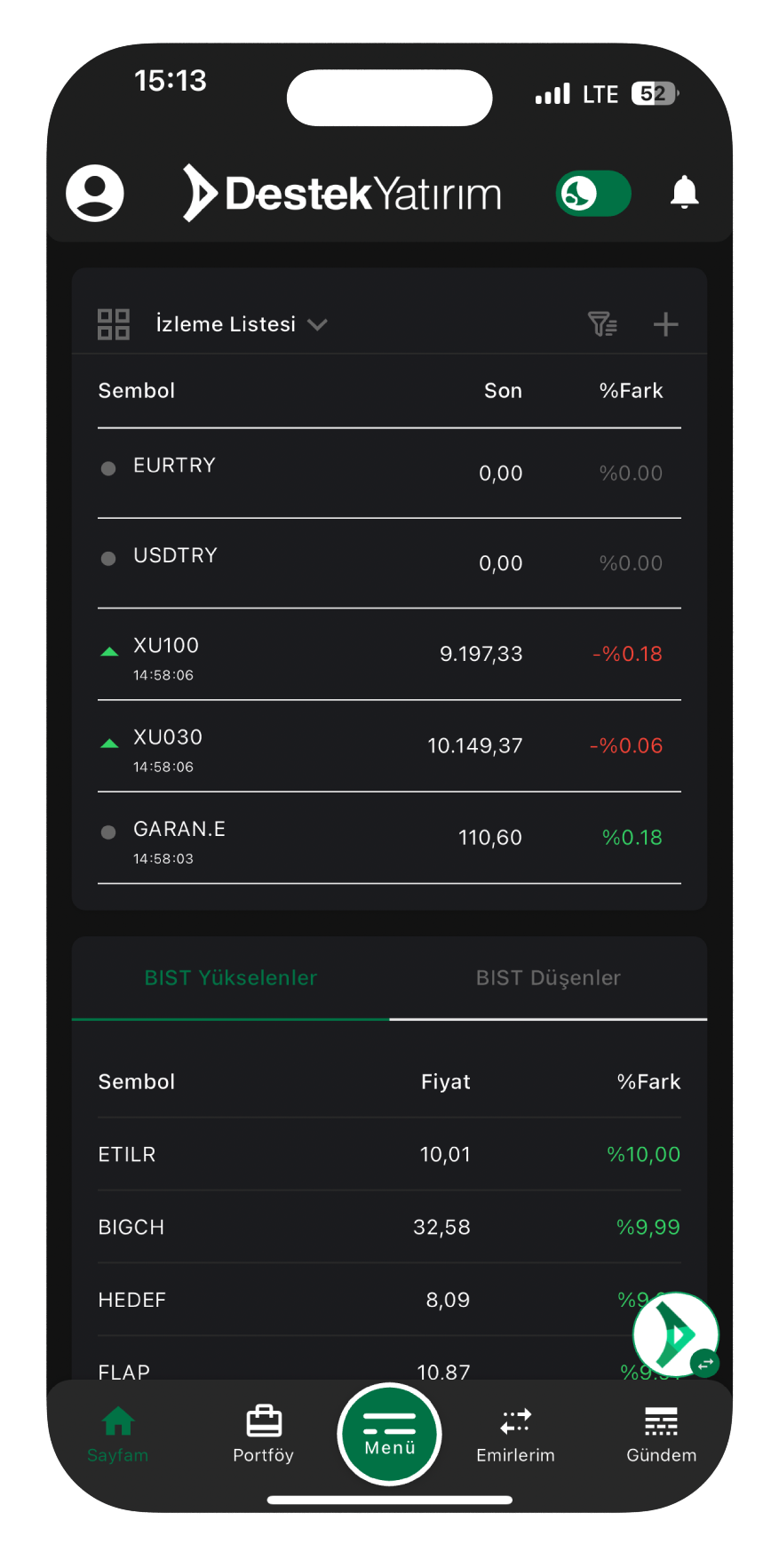Sort the watchlist by %Fark column
Viewport: 779px width, 1568px height.
coord(631,391)
